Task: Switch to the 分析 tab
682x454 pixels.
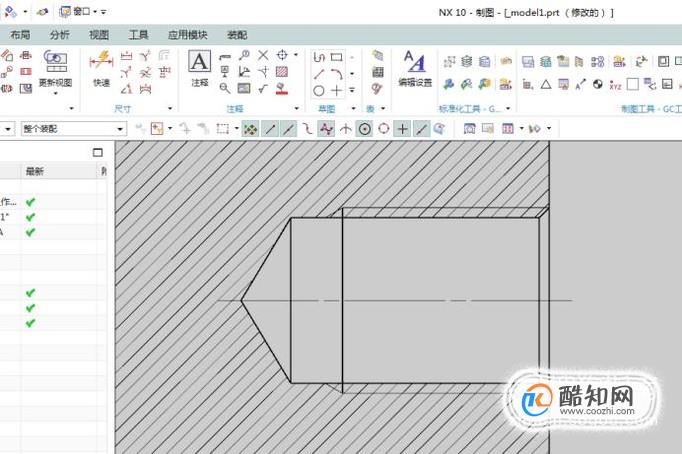Action: pos(60,35)
